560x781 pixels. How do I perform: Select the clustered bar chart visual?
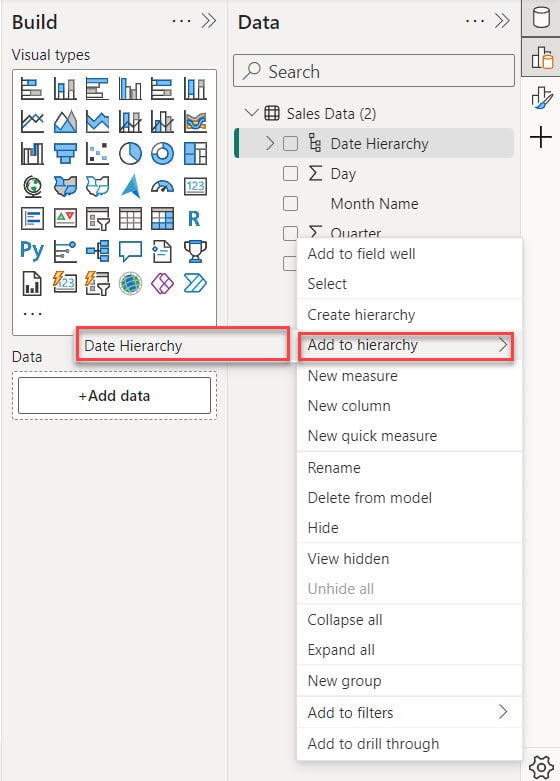point(97,89)
